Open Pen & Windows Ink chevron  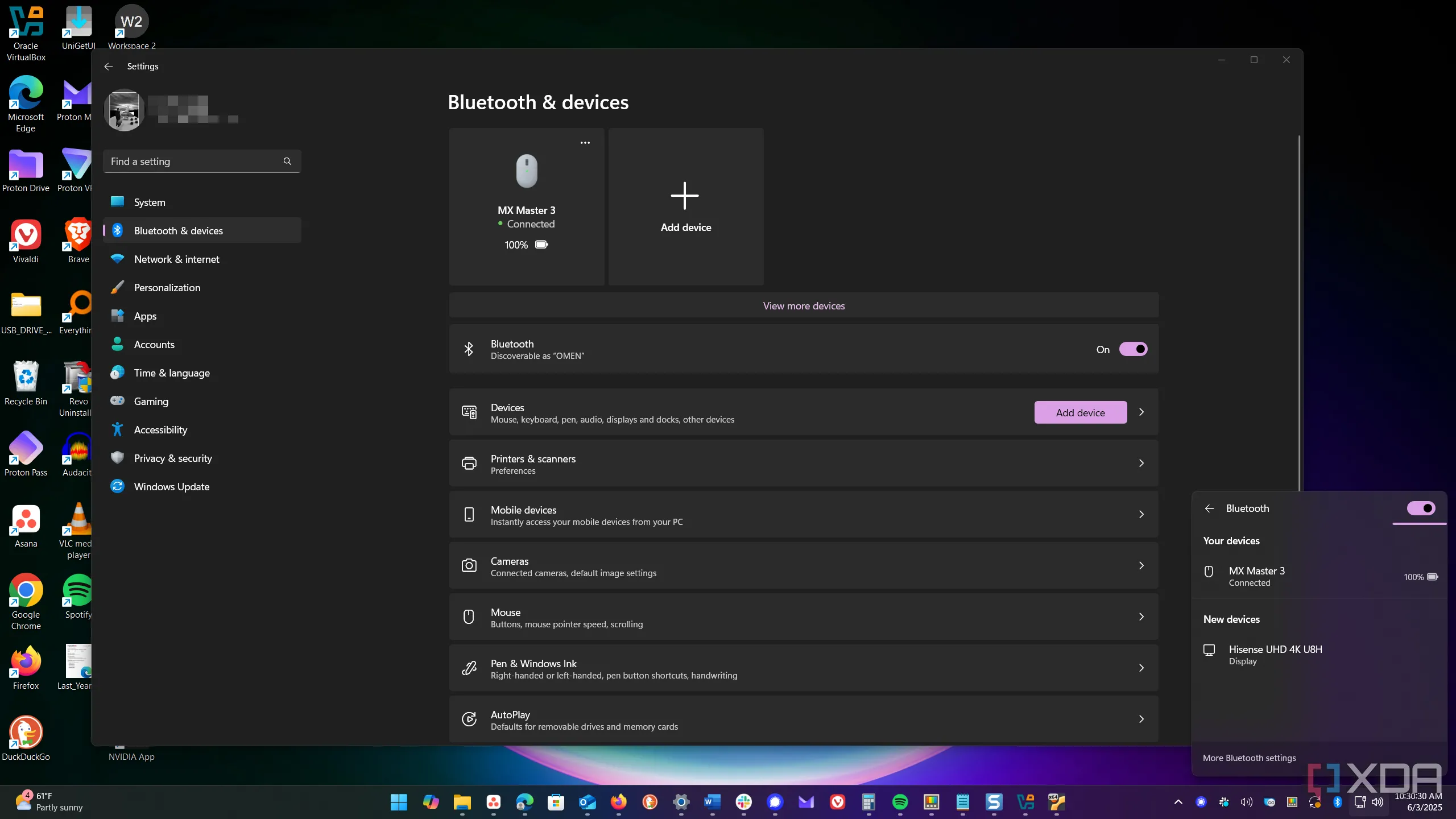coord(1141,668)
